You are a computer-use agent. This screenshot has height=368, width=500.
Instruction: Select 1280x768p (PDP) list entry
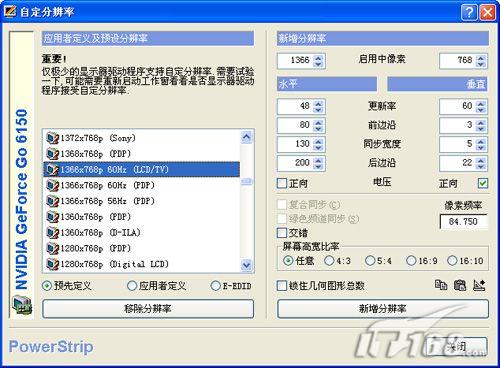(142, 248)
